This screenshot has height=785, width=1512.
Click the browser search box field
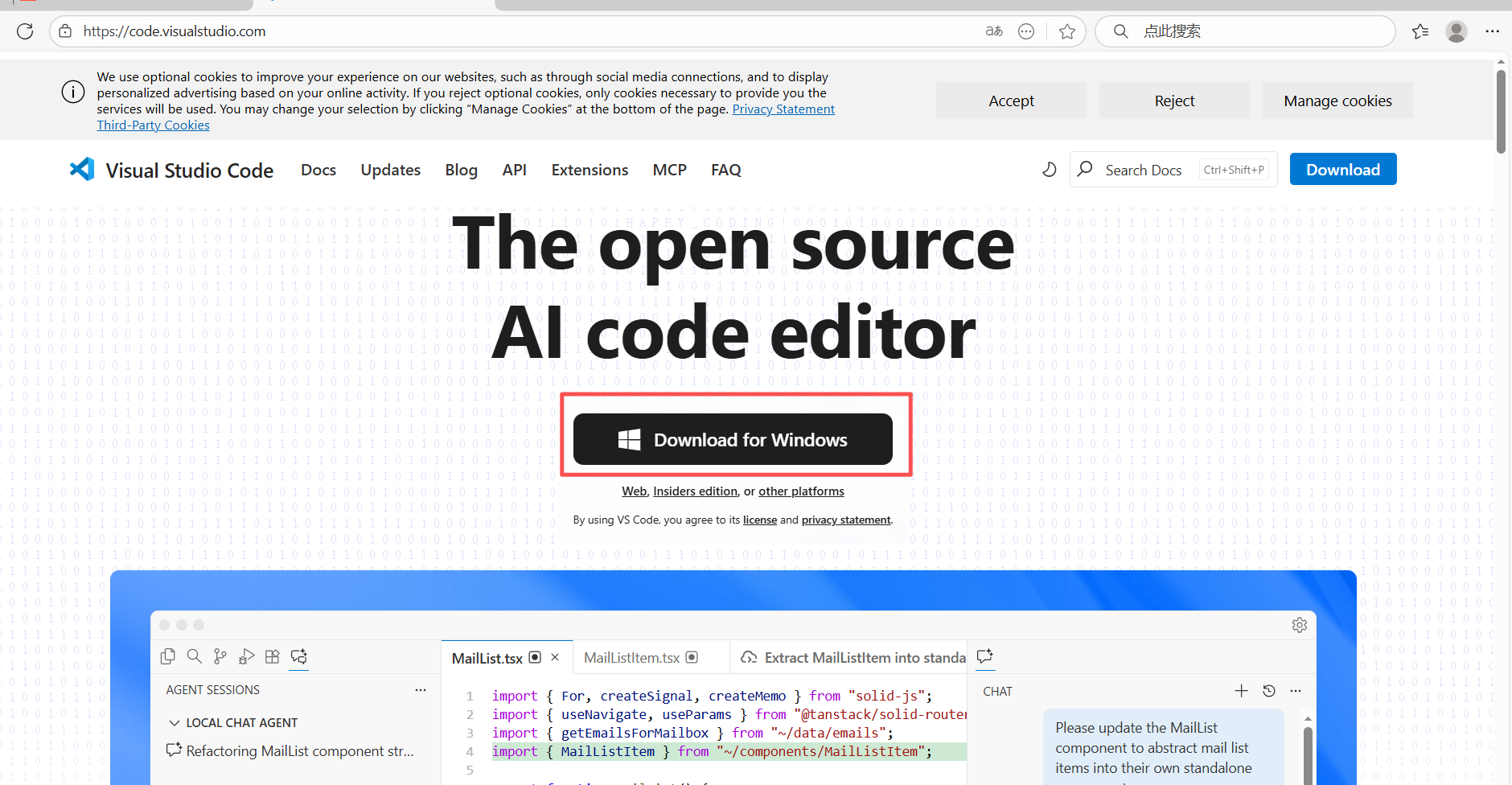1245,31
